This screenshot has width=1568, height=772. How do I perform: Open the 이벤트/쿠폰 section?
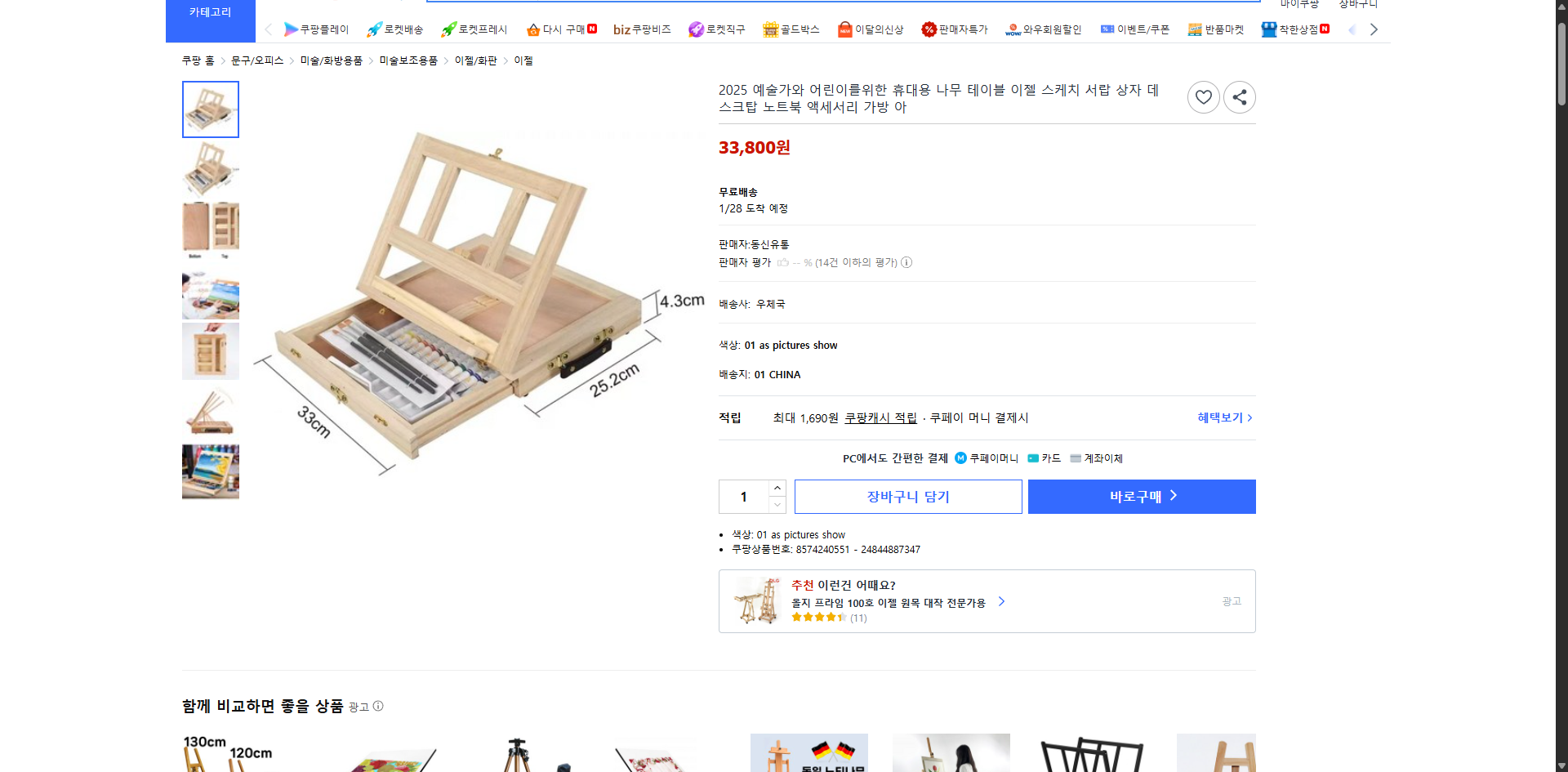pyautogui.click(x=1135, y=29)
